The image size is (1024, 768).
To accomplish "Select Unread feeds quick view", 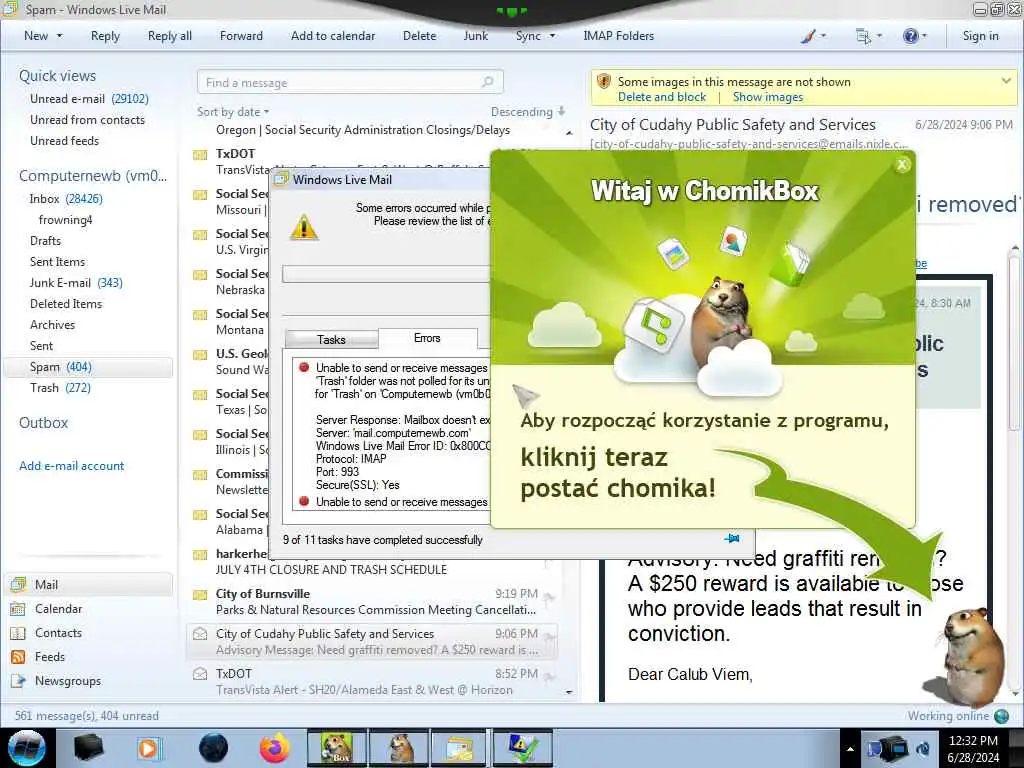I will coord(64,140).
